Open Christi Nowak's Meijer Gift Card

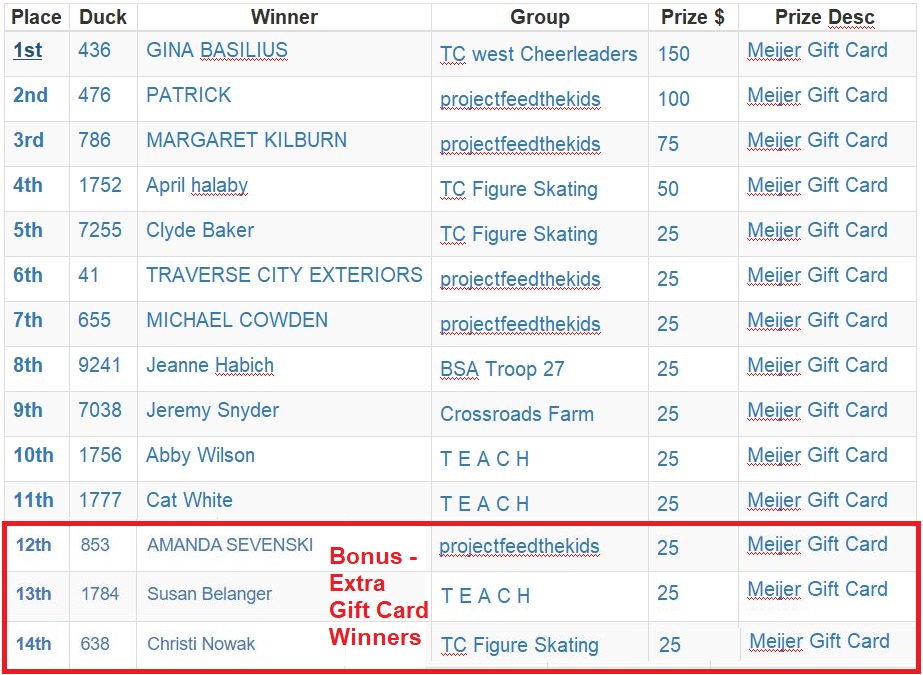coord(819,641)
